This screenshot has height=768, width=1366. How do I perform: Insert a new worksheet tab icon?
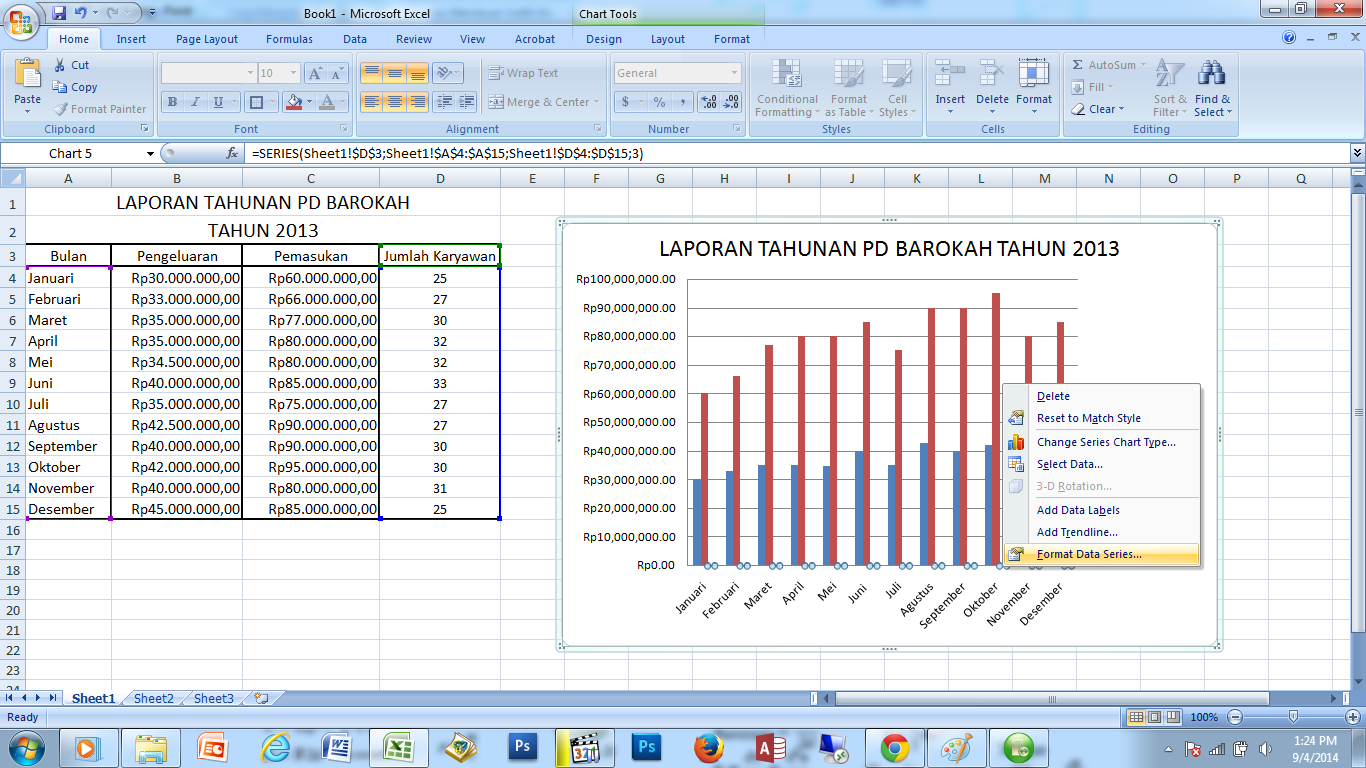pos(262,698)
